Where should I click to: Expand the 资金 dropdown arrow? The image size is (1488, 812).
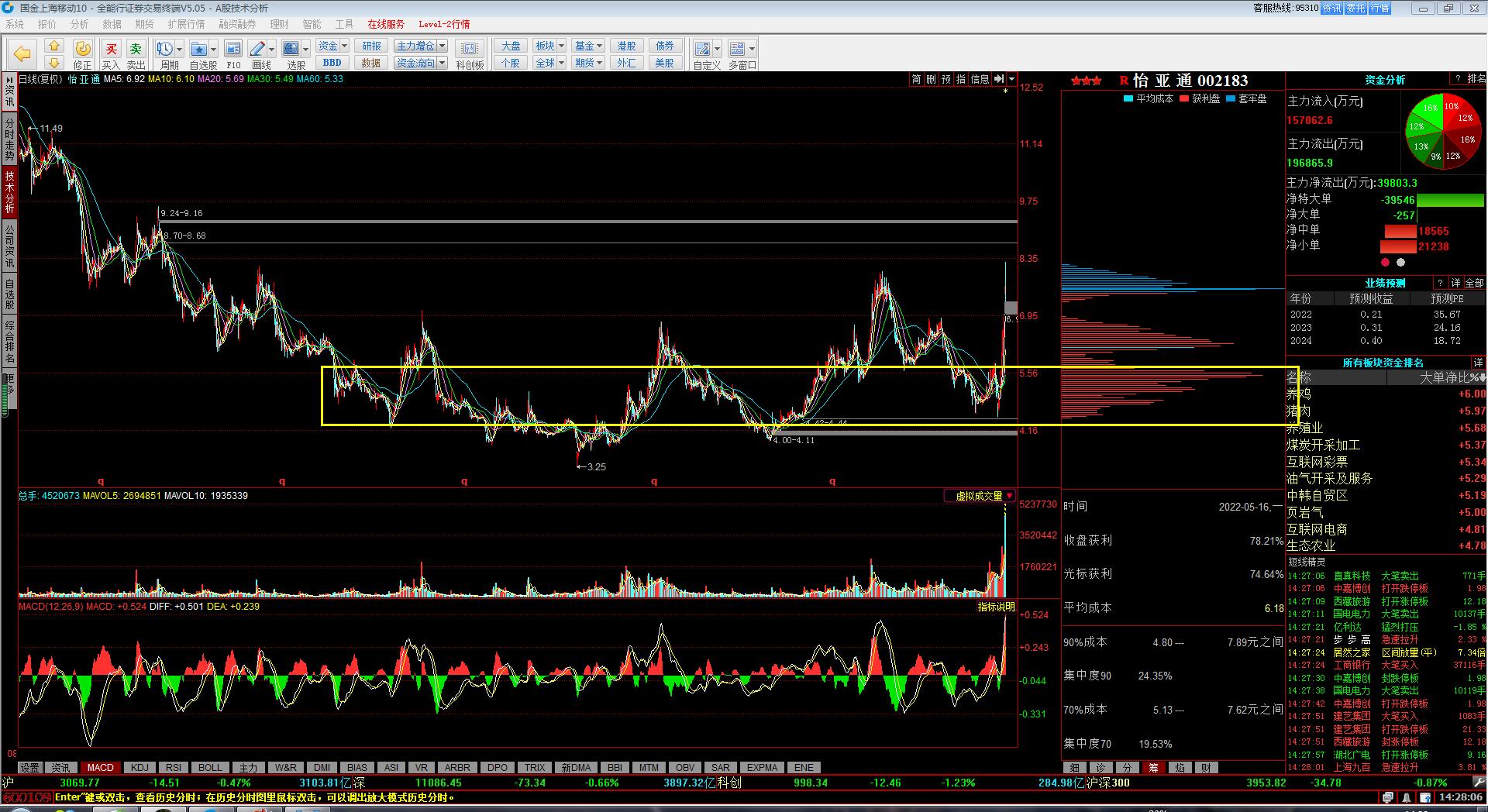[x=344, y=46]
